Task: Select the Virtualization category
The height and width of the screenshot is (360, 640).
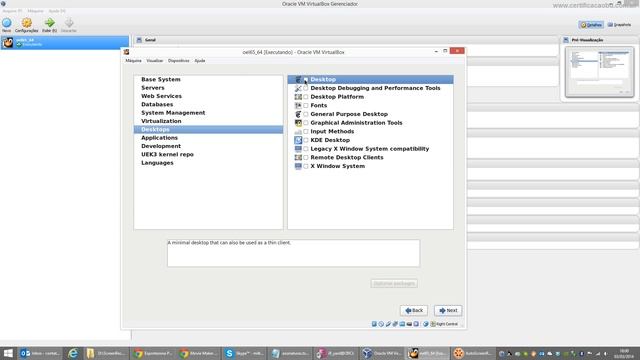Action: click(208, 121)
